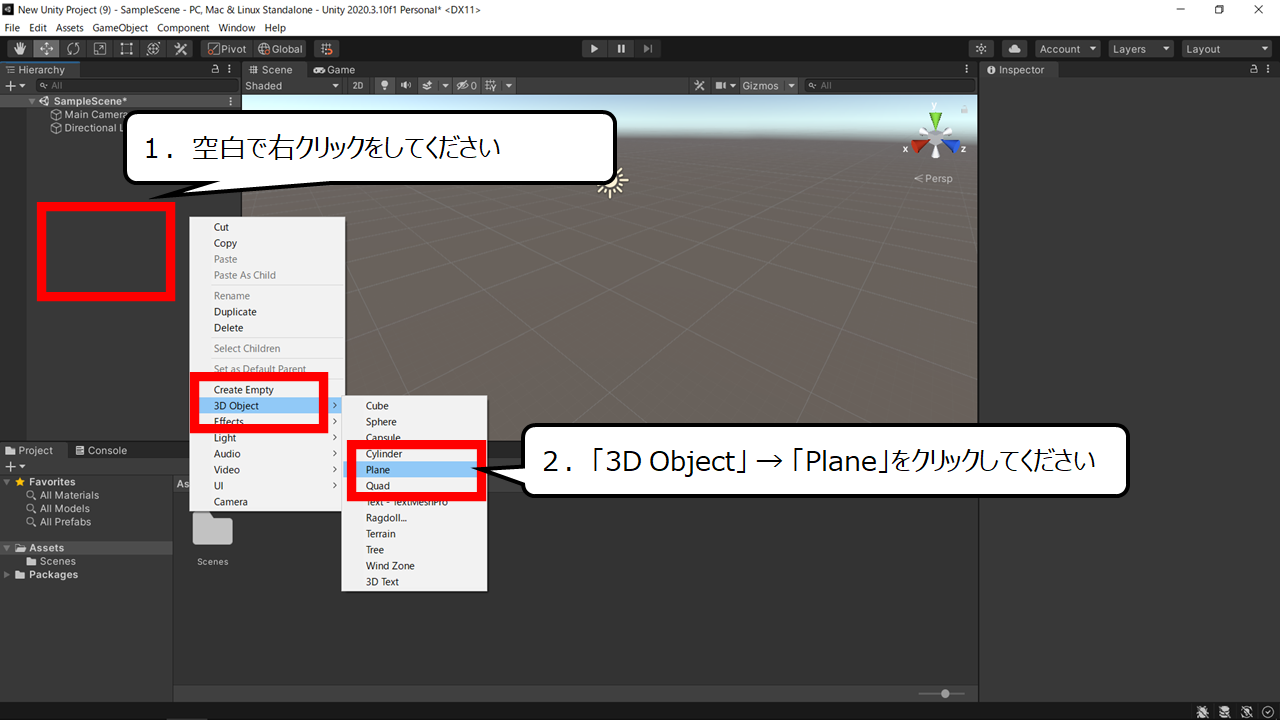Image resolution: width=1280 pixels, height=720 pixels.
Task: Open Inspector panel options menu
Action: (1270, 70)
